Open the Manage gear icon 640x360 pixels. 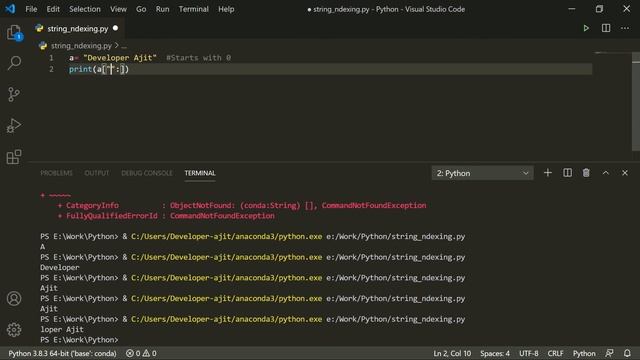click(14, 330)
